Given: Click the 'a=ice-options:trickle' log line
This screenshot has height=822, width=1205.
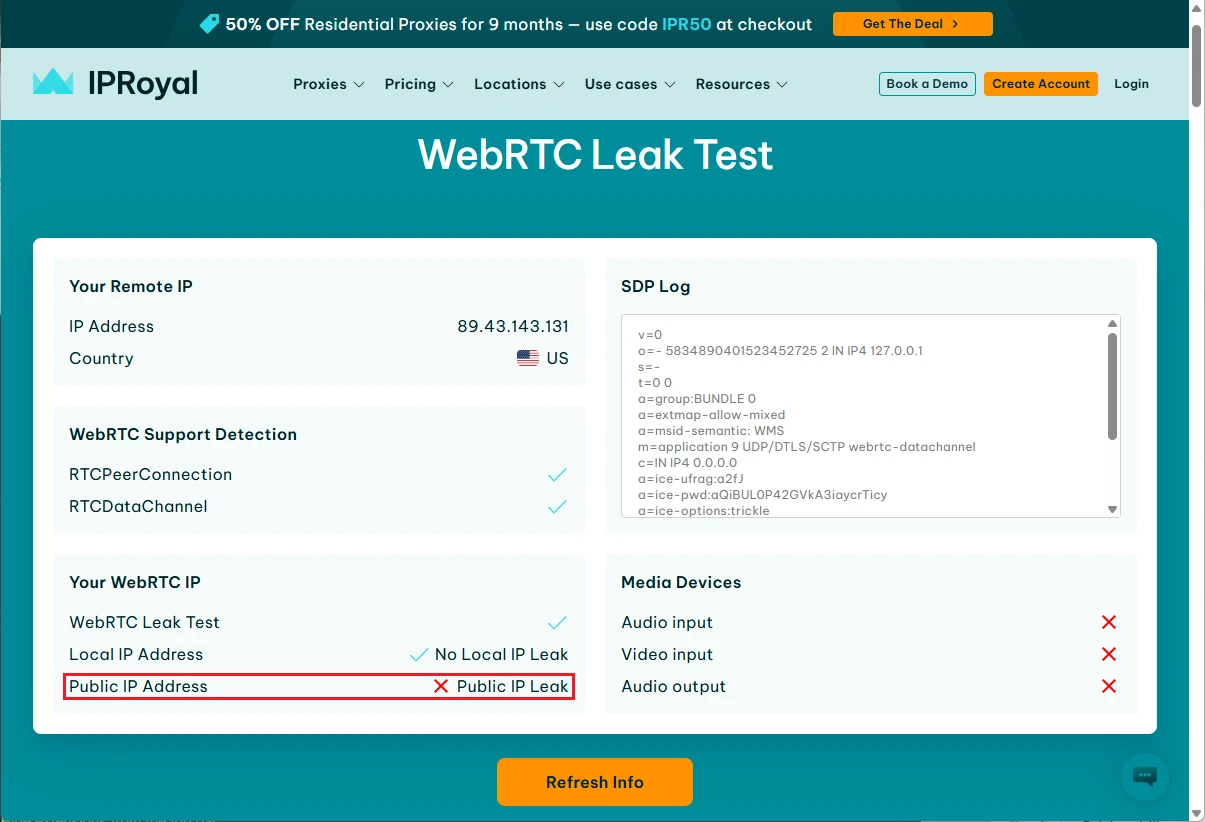Looking at the screenshot, I should tap(705, 510).
